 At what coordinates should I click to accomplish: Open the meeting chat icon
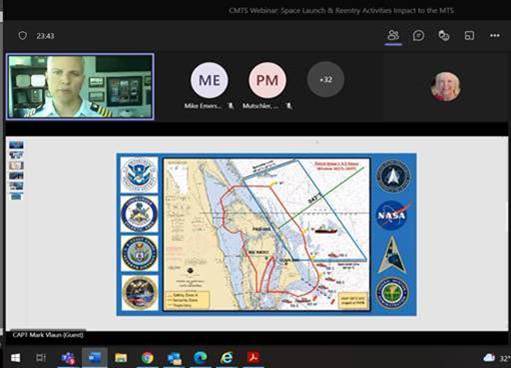click(418, 35)
